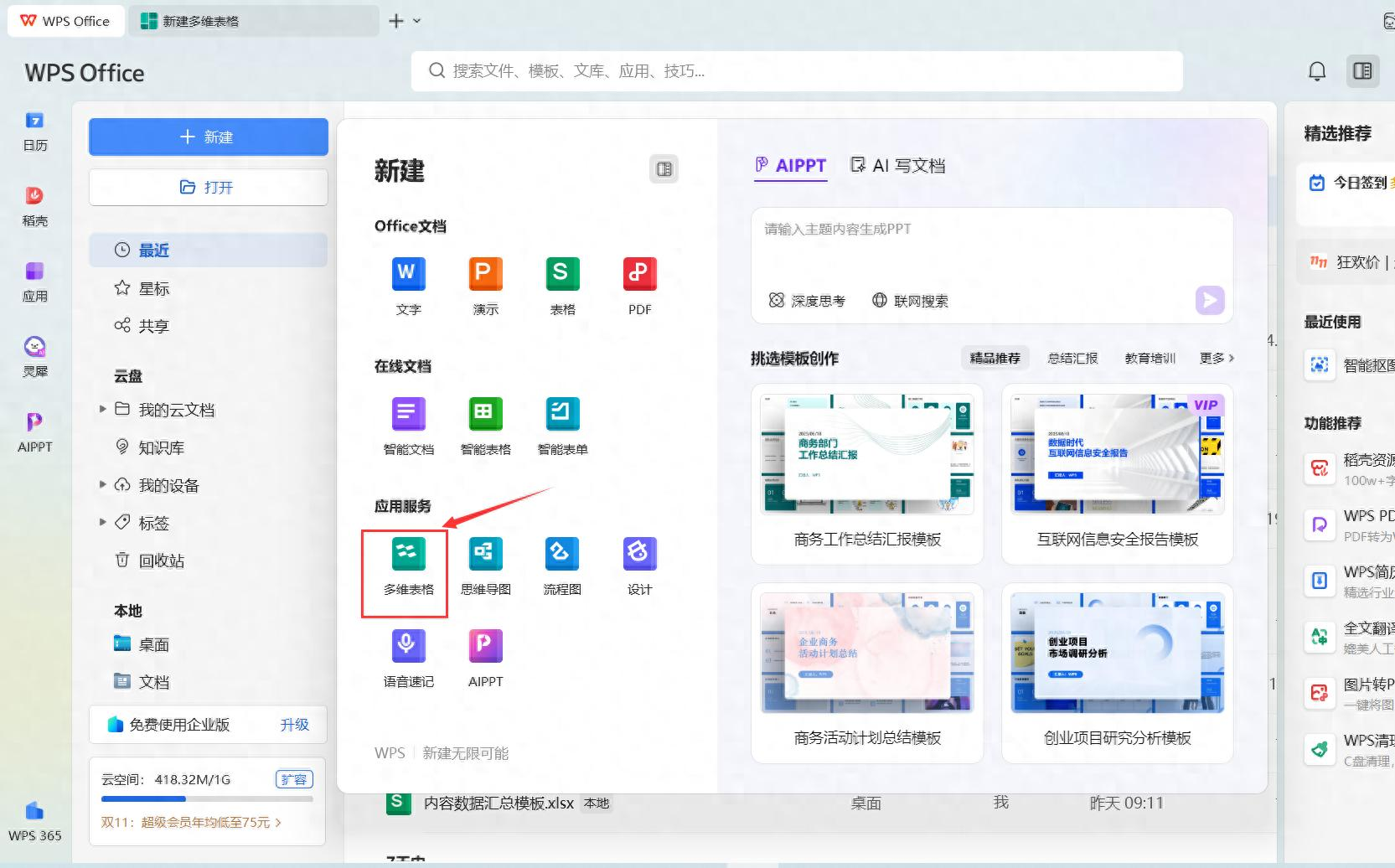Create a new PDF document
Screen dimensions: 1395x868
pyautogui.click(x=639, y=287)
